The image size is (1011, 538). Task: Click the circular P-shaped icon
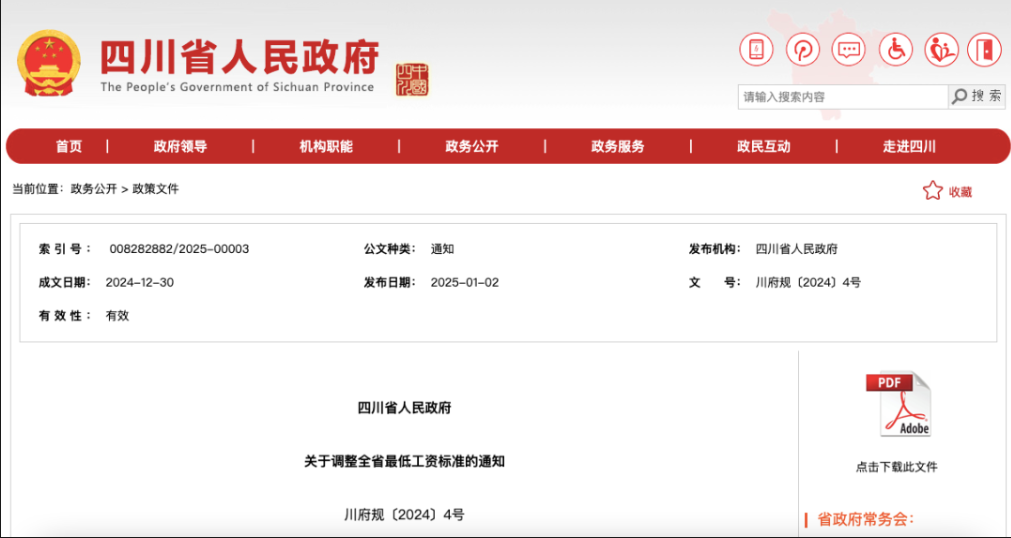pyautogui.click(x=802, y=49)
